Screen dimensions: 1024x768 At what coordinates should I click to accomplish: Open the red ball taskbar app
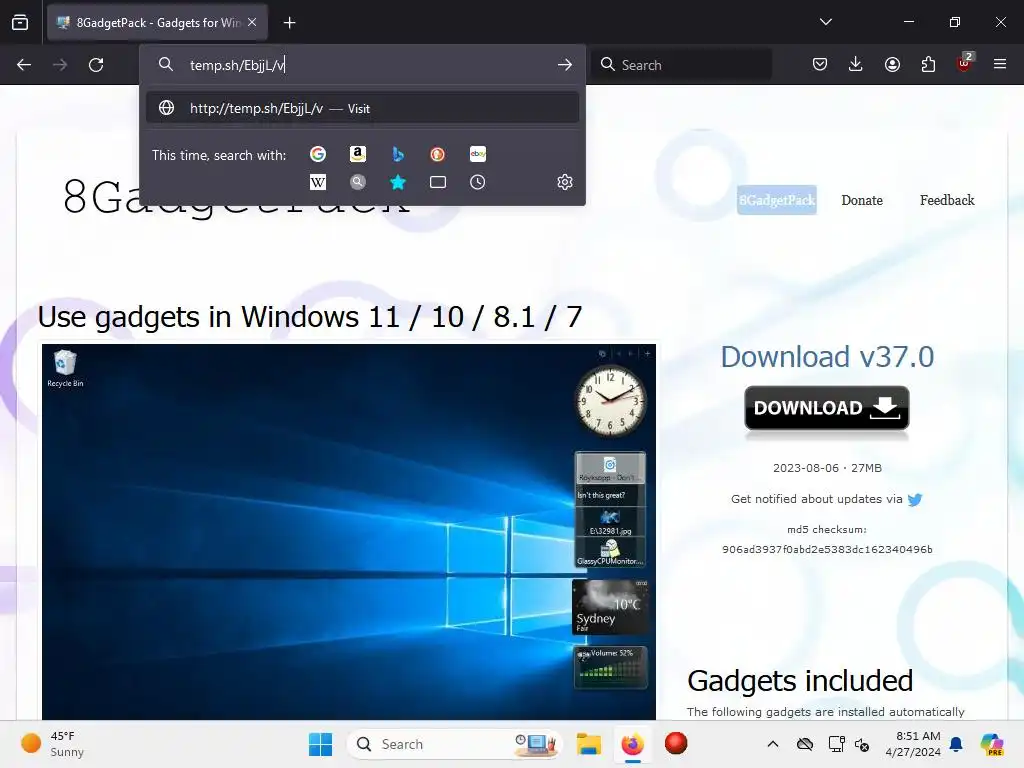(676, 743)
